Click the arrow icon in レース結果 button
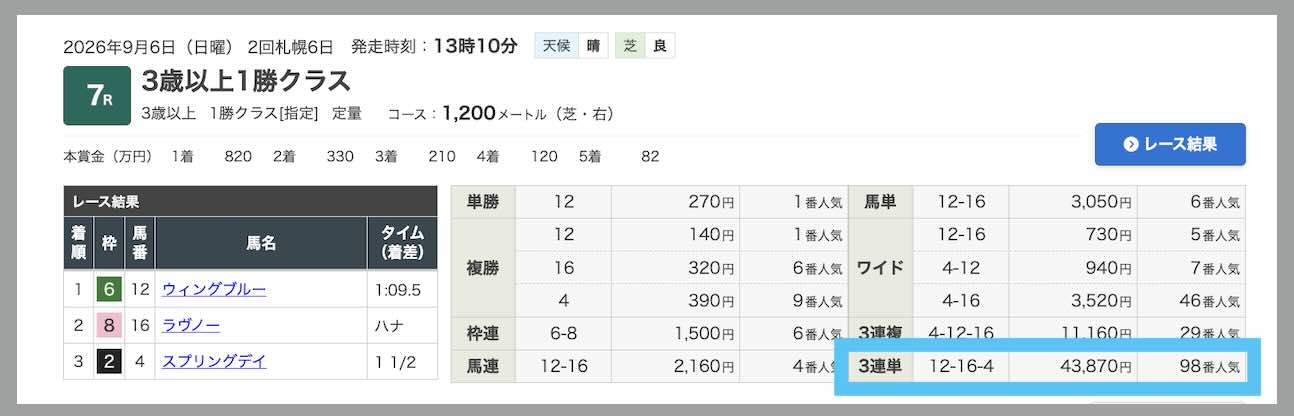This screenshot has width=1294, height=416. 1131,144
